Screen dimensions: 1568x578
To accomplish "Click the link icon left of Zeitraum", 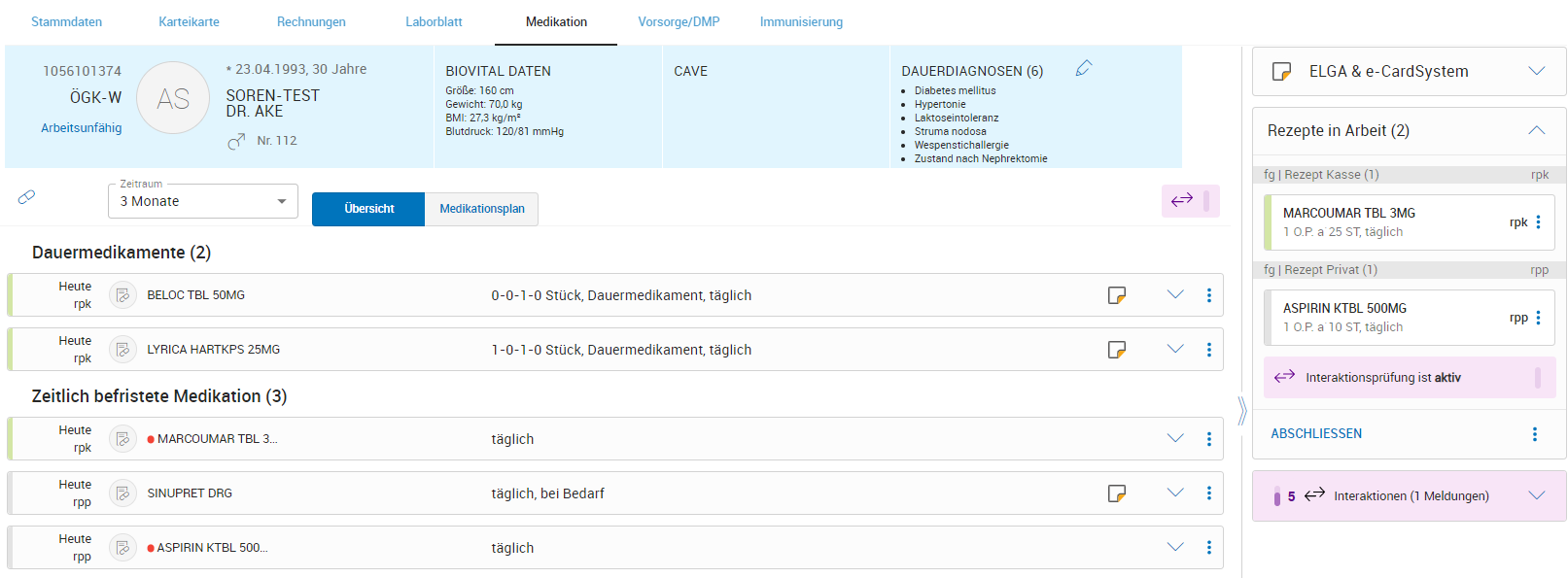I will 27,197.
